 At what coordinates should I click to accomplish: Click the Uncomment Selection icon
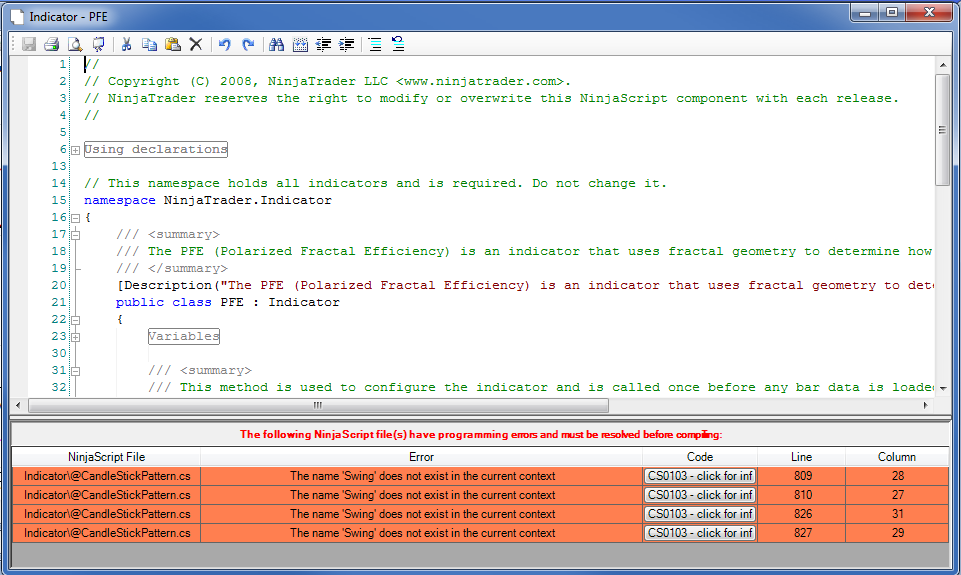click(398, 44)
